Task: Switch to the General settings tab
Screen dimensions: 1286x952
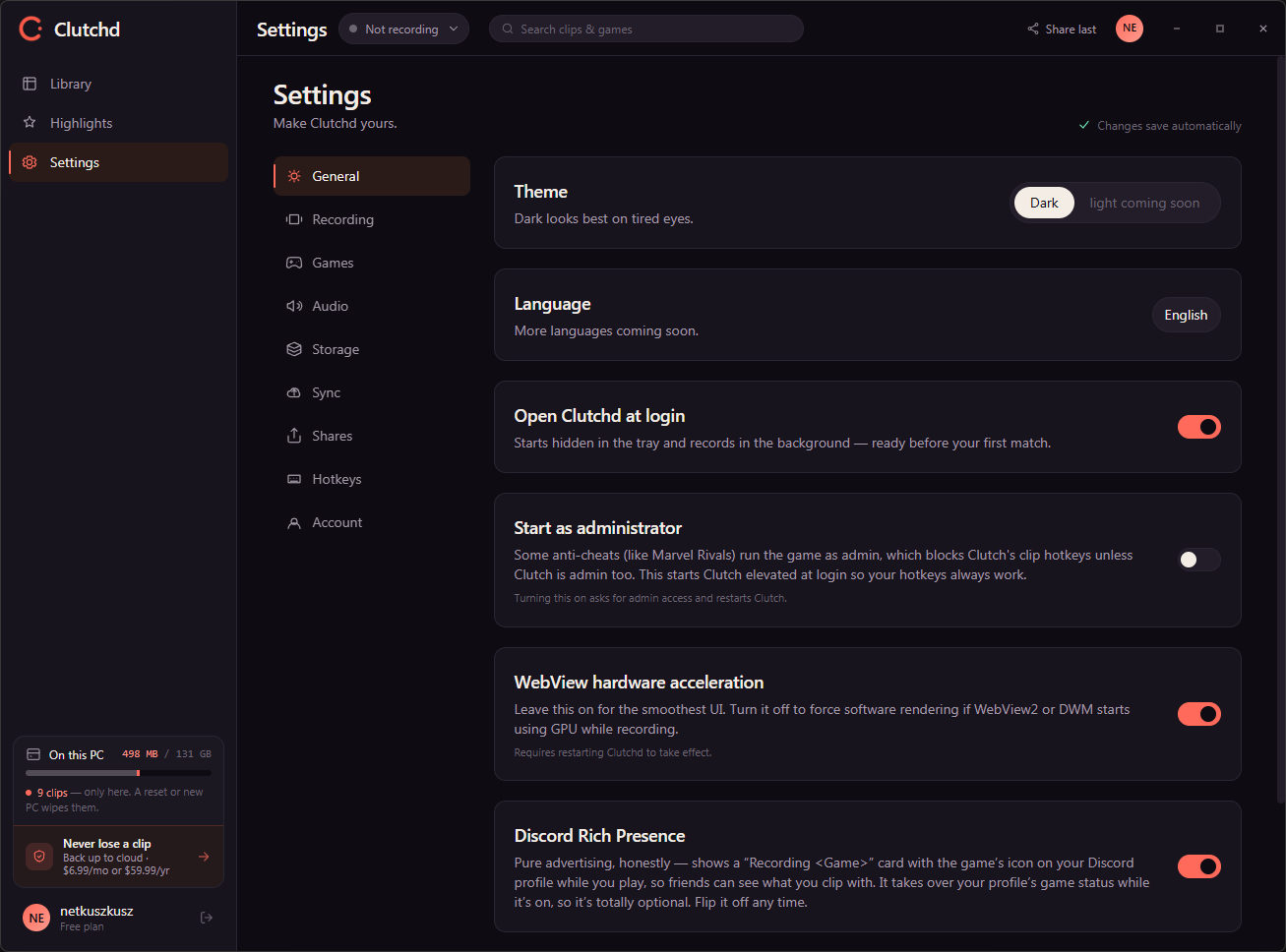Action: (372, 176)
